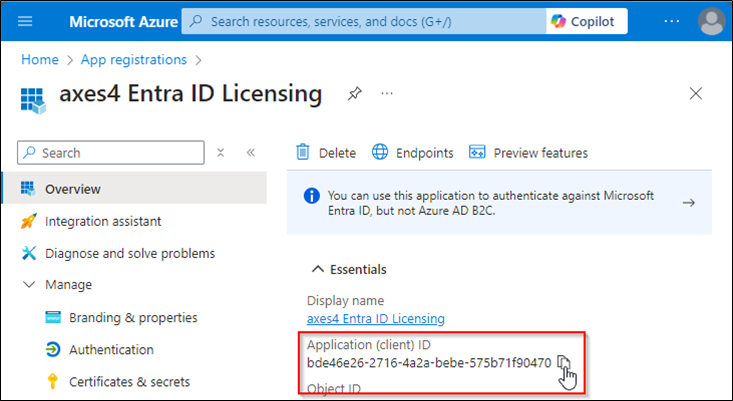Click the Certificates & secrets key icon
Screen dimensions: 733x401
click(53, 382)
